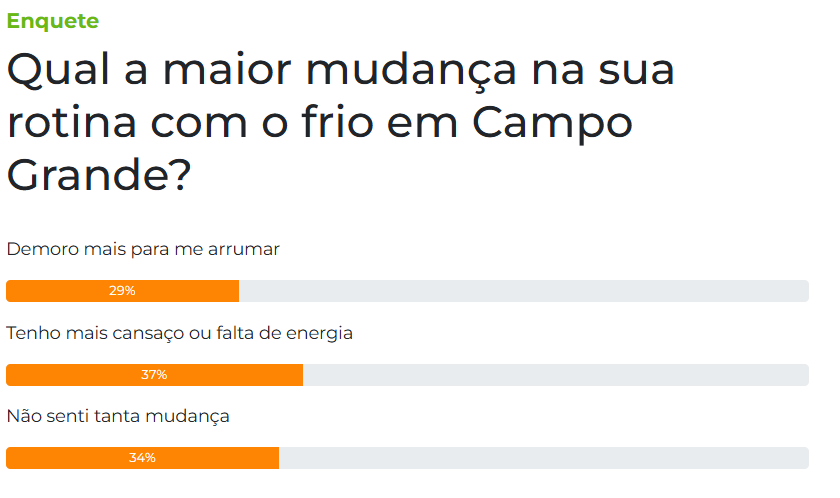Click the poll question about Campo Grande
The height and width of the screenshot is (498, 840).
click(340, 122)
